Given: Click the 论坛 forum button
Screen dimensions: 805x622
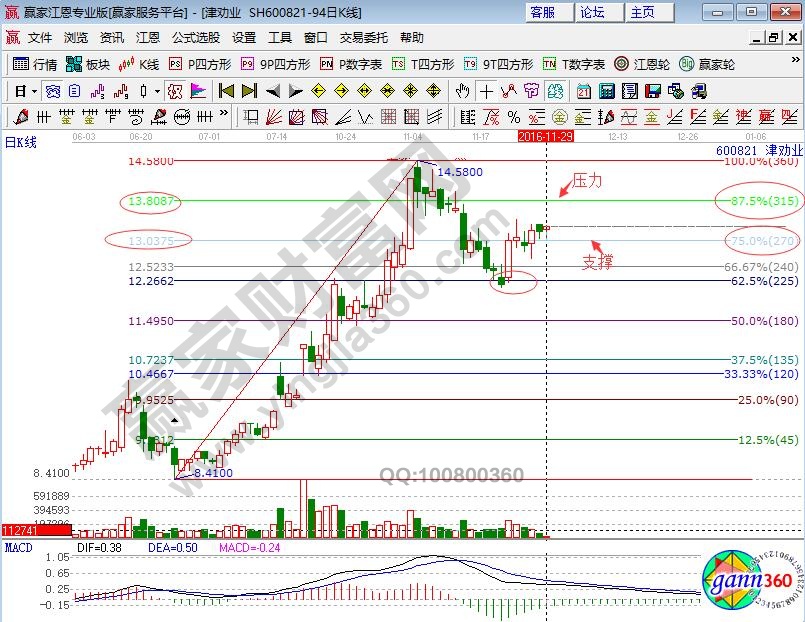Looking at the screenshot, I should click(593, 12).
